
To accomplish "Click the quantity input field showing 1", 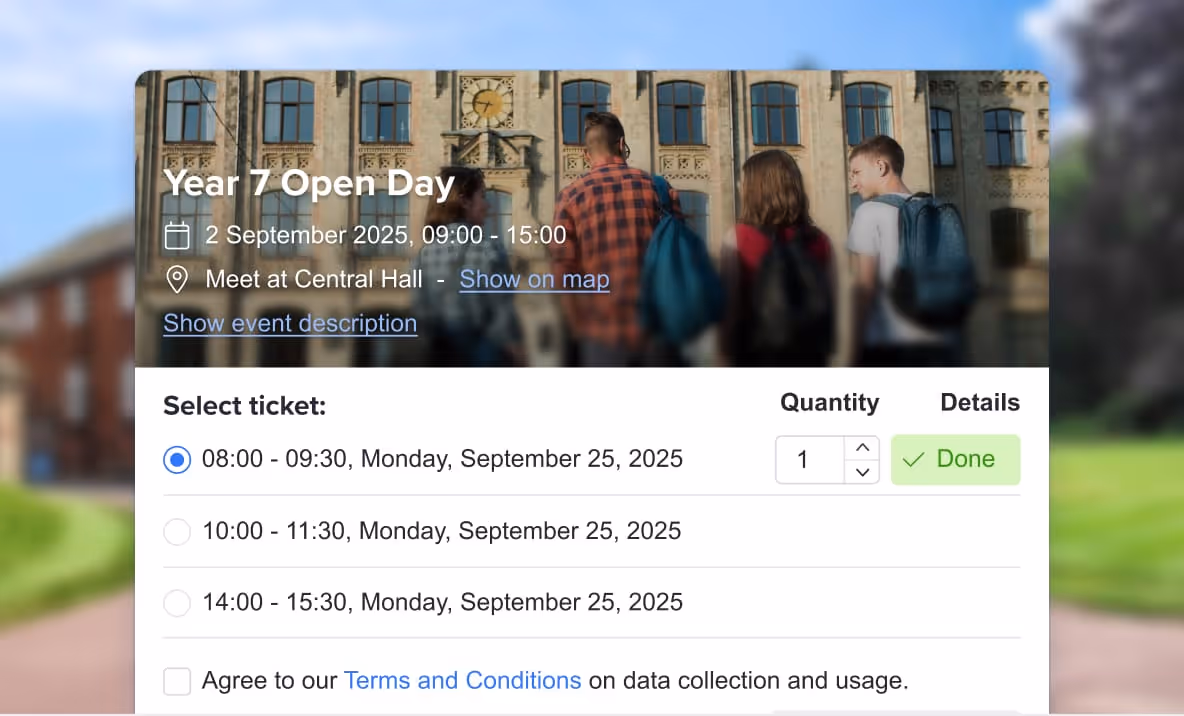I will pyautogui.click(x=809, y=459).
